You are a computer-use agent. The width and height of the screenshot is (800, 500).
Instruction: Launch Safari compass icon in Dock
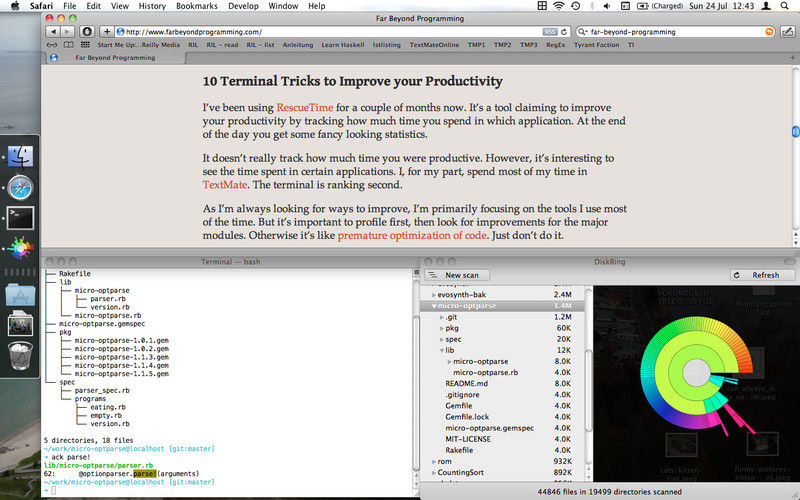click(x=20, y=188)
